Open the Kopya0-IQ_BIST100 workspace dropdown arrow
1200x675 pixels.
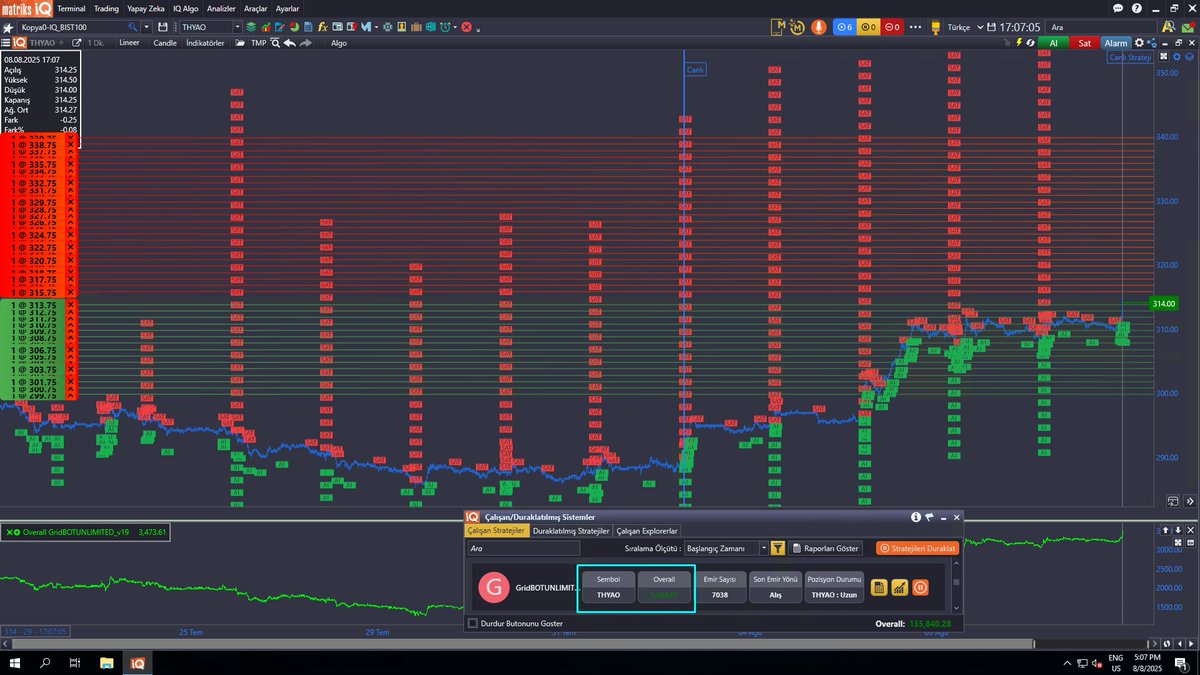[x=147, y=27]
